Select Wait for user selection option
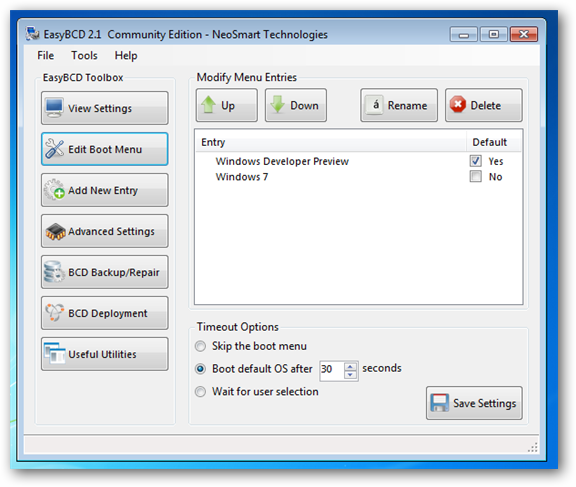The width and height of the screenshot is (576, 487). [x=200, y=392]
